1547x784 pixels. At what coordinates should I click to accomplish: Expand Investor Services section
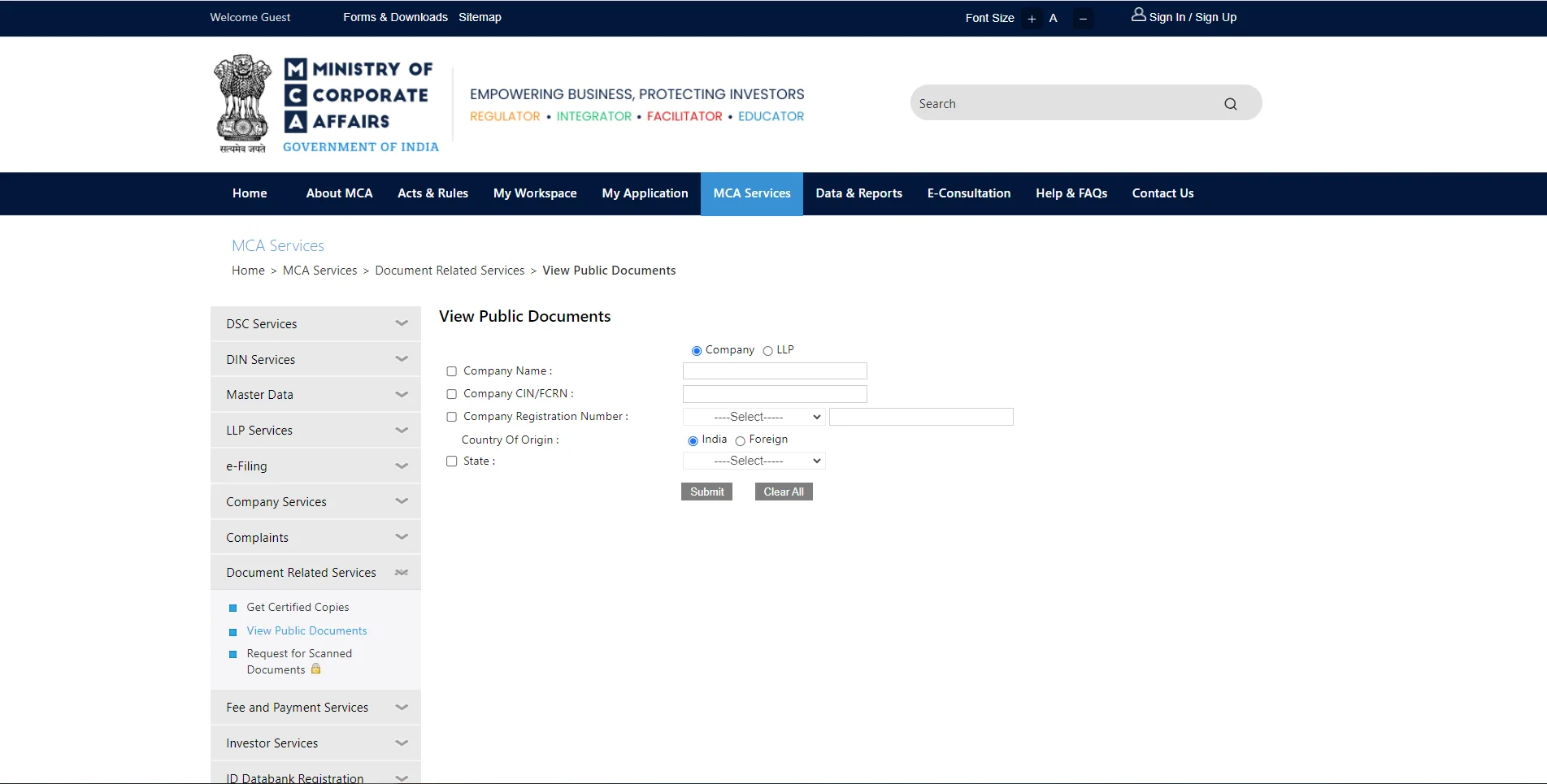[315, 743]
